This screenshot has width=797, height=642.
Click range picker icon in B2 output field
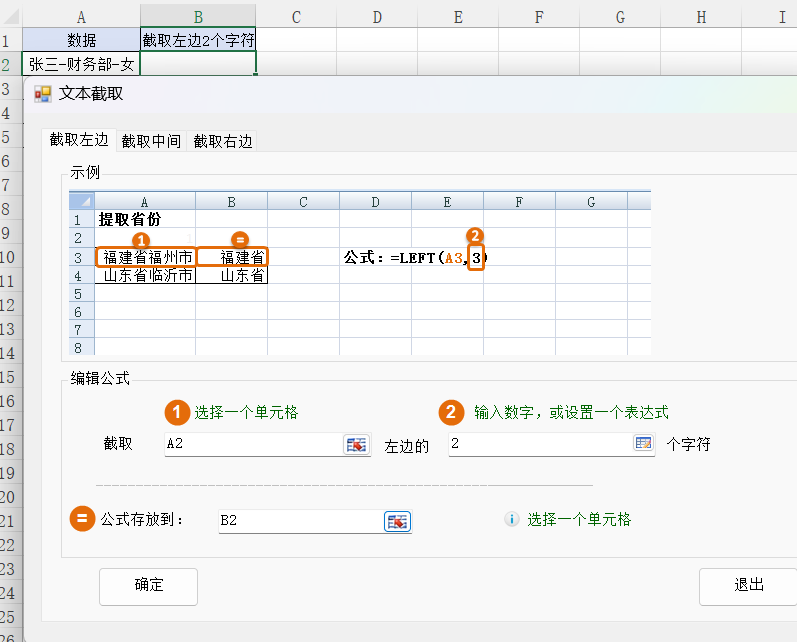click(397, 521)
